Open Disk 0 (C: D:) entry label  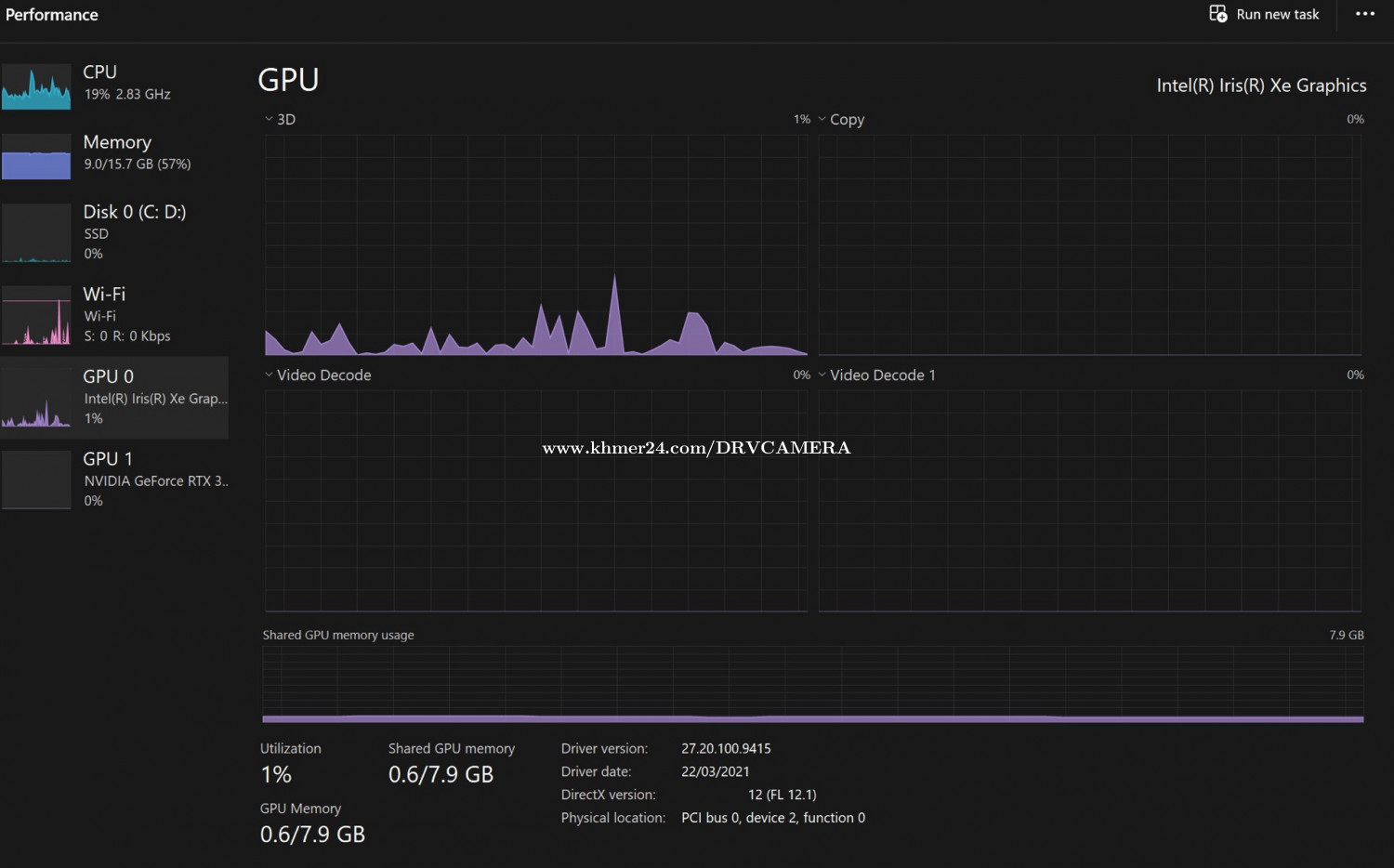point(135,212)
